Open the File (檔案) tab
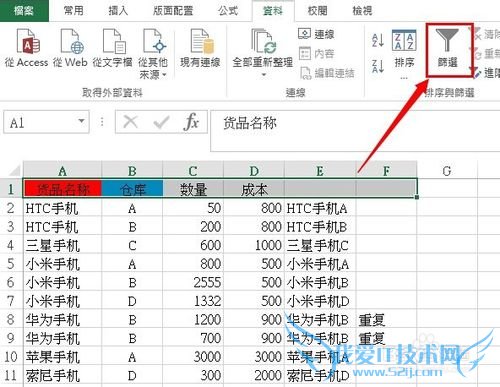The image size is (500, 387). (24, 11)
